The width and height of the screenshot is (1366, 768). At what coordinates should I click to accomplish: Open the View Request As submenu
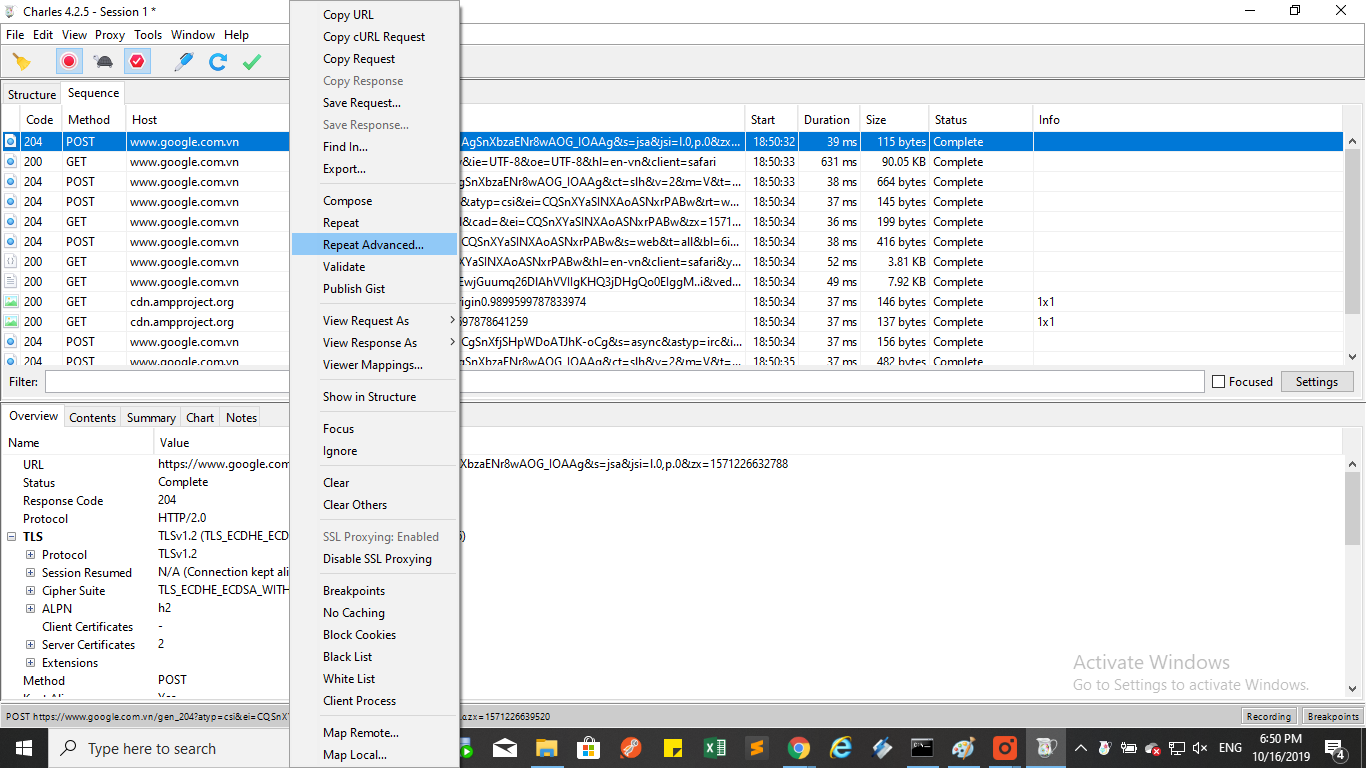coord(374,321)
